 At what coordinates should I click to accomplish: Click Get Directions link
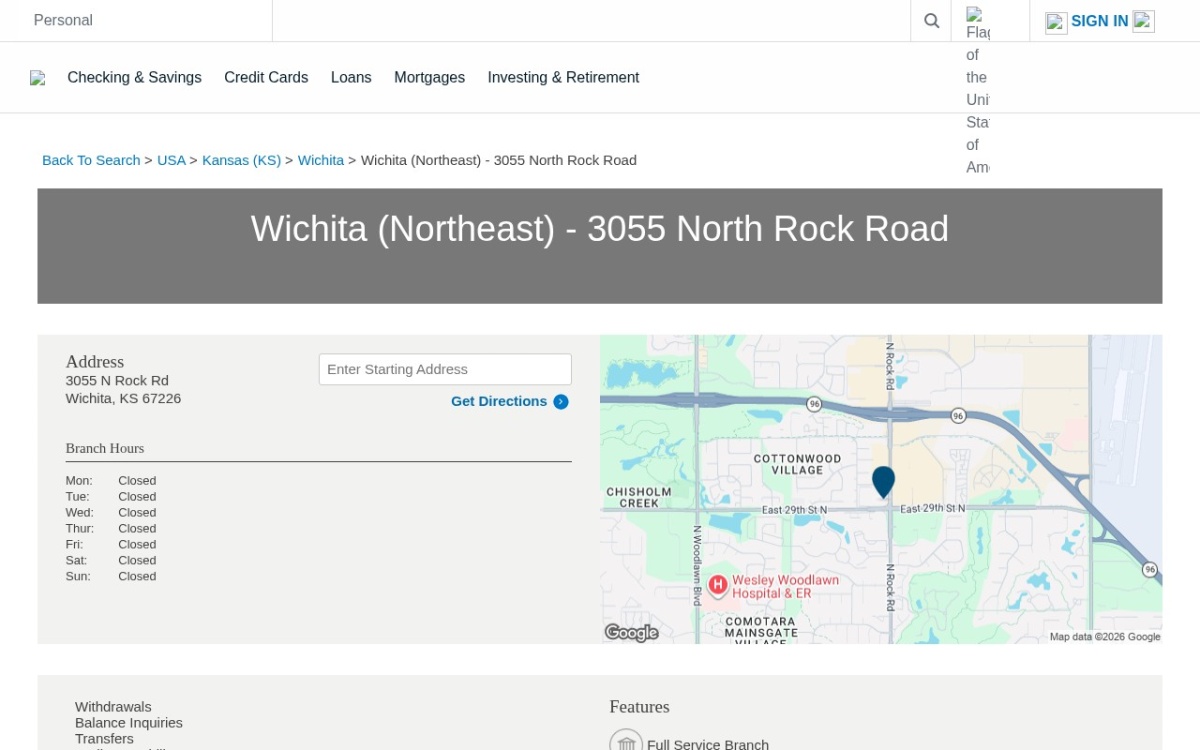[x=499, y=401]
